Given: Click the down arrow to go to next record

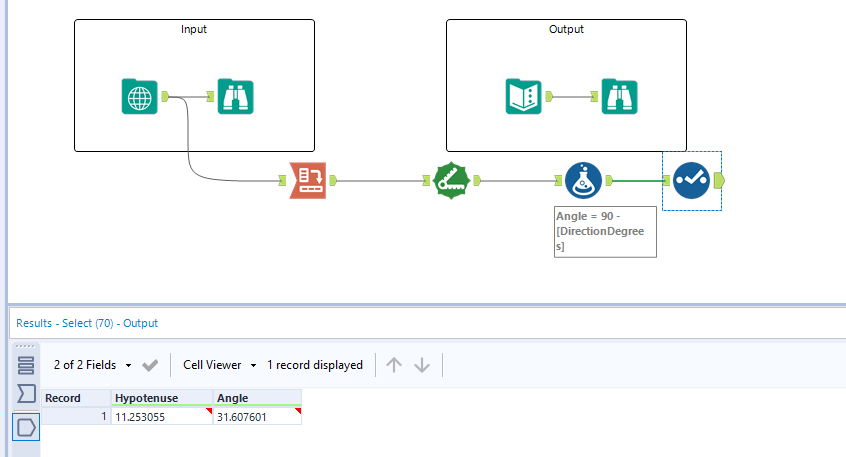Looking at the screenshot, I should [422, 365].
